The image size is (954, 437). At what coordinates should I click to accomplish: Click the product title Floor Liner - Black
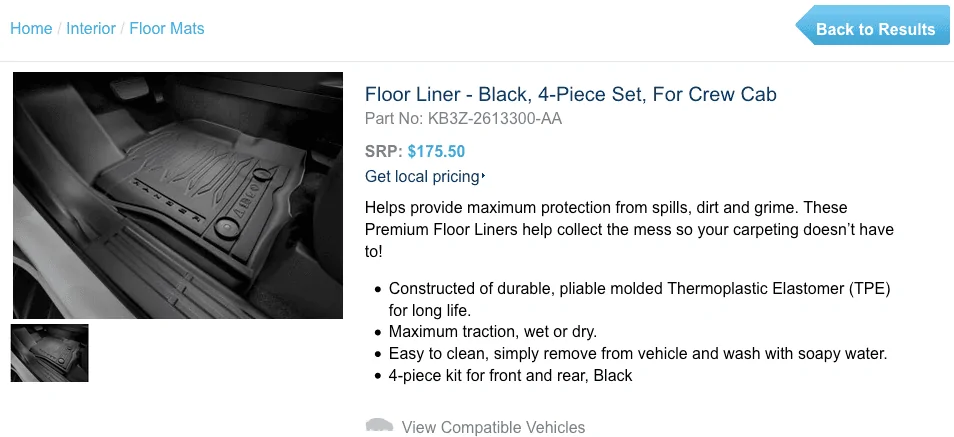tap(571, 94)
